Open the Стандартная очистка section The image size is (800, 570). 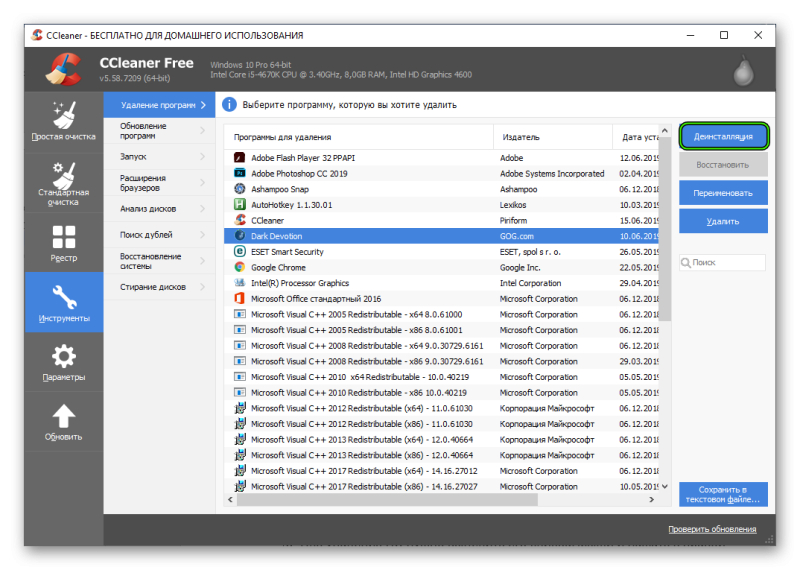coord(64,183)
